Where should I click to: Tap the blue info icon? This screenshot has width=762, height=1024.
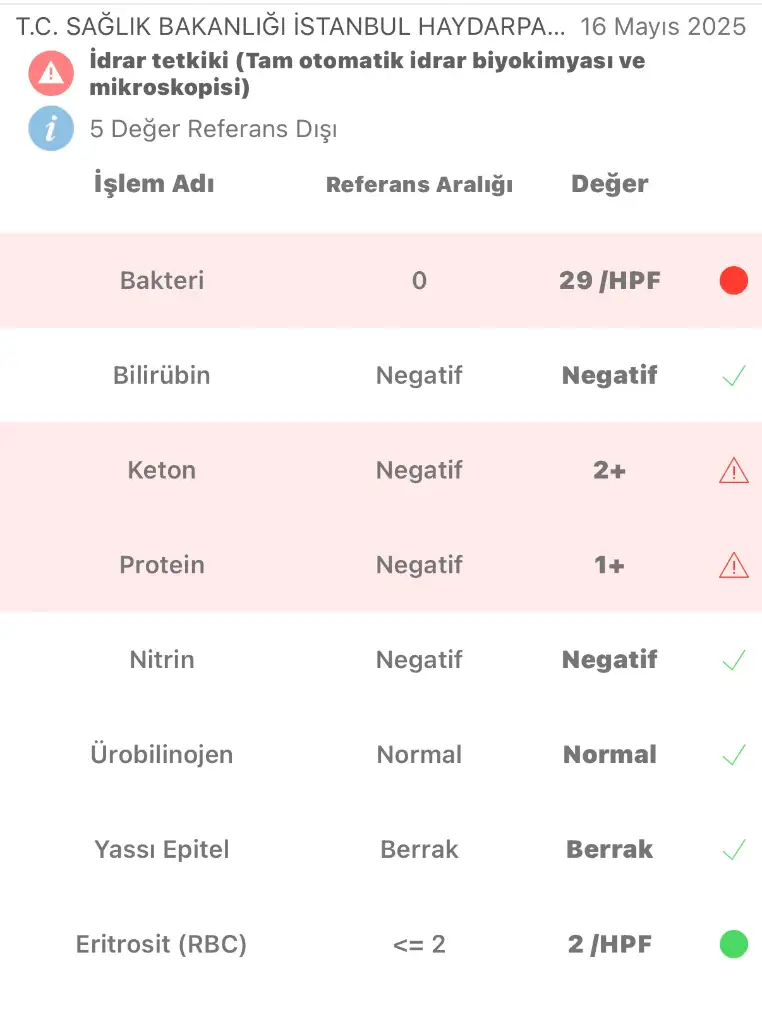click(x=51, y=128)
